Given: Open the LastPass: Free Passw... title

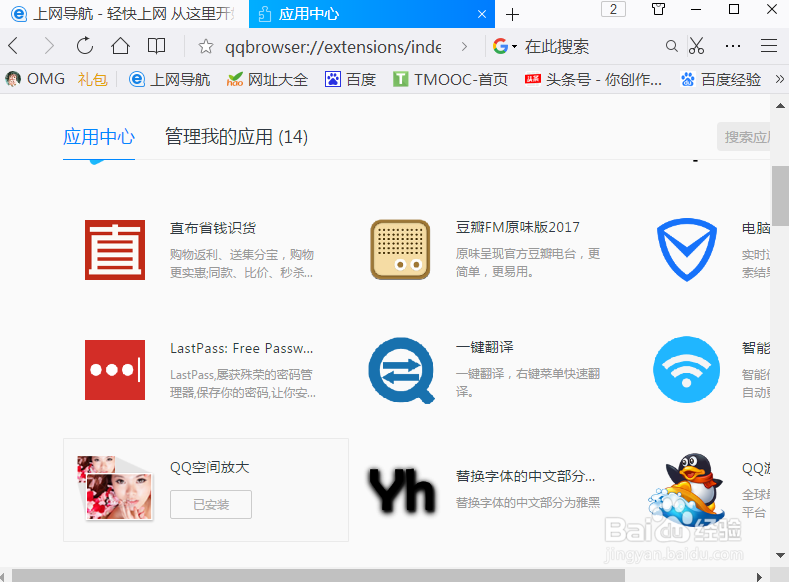Looking at the screenshot, I should click(242, 348).
